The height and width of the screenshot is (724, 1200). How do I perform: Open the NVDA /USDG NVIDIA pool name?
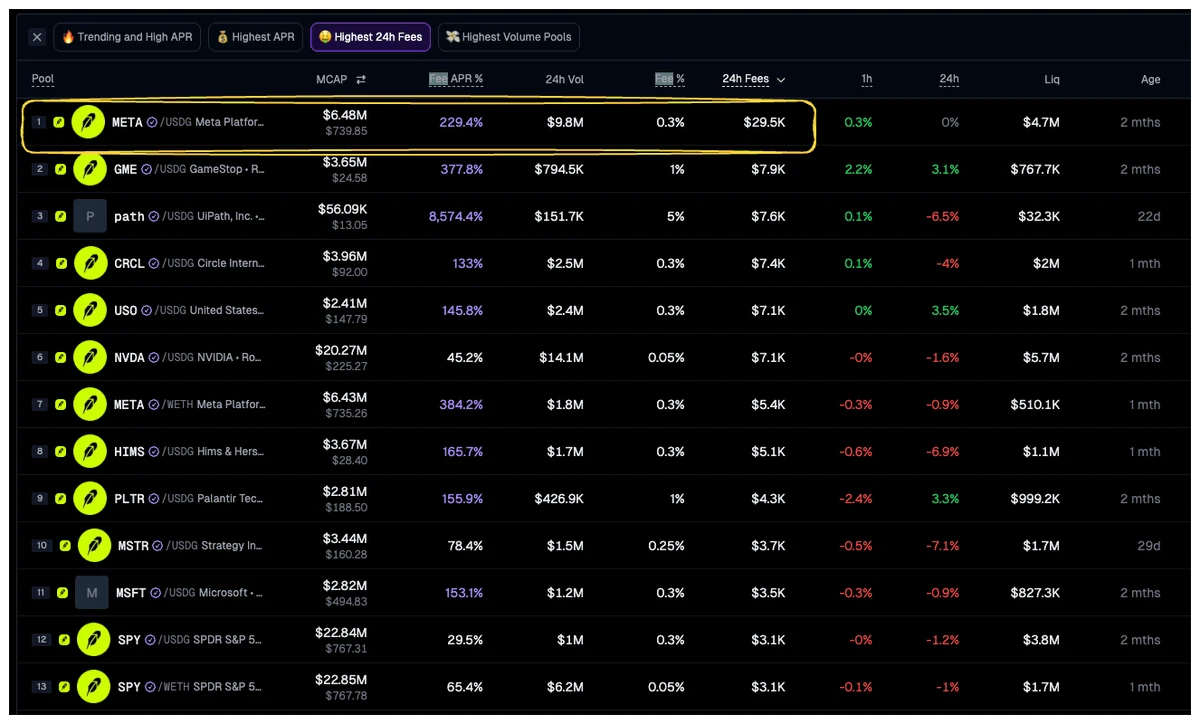pos(189,357)
